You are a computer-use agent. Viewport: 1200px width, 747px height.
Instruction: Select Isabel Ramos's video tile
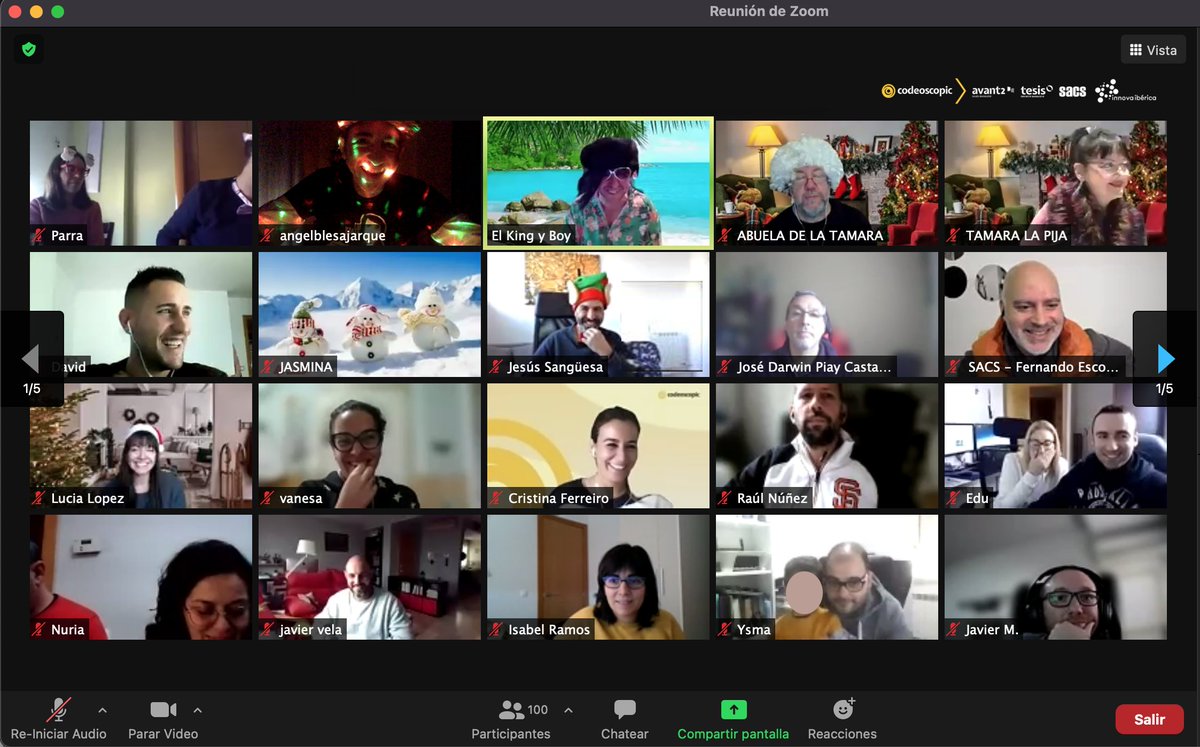[598, 577]
